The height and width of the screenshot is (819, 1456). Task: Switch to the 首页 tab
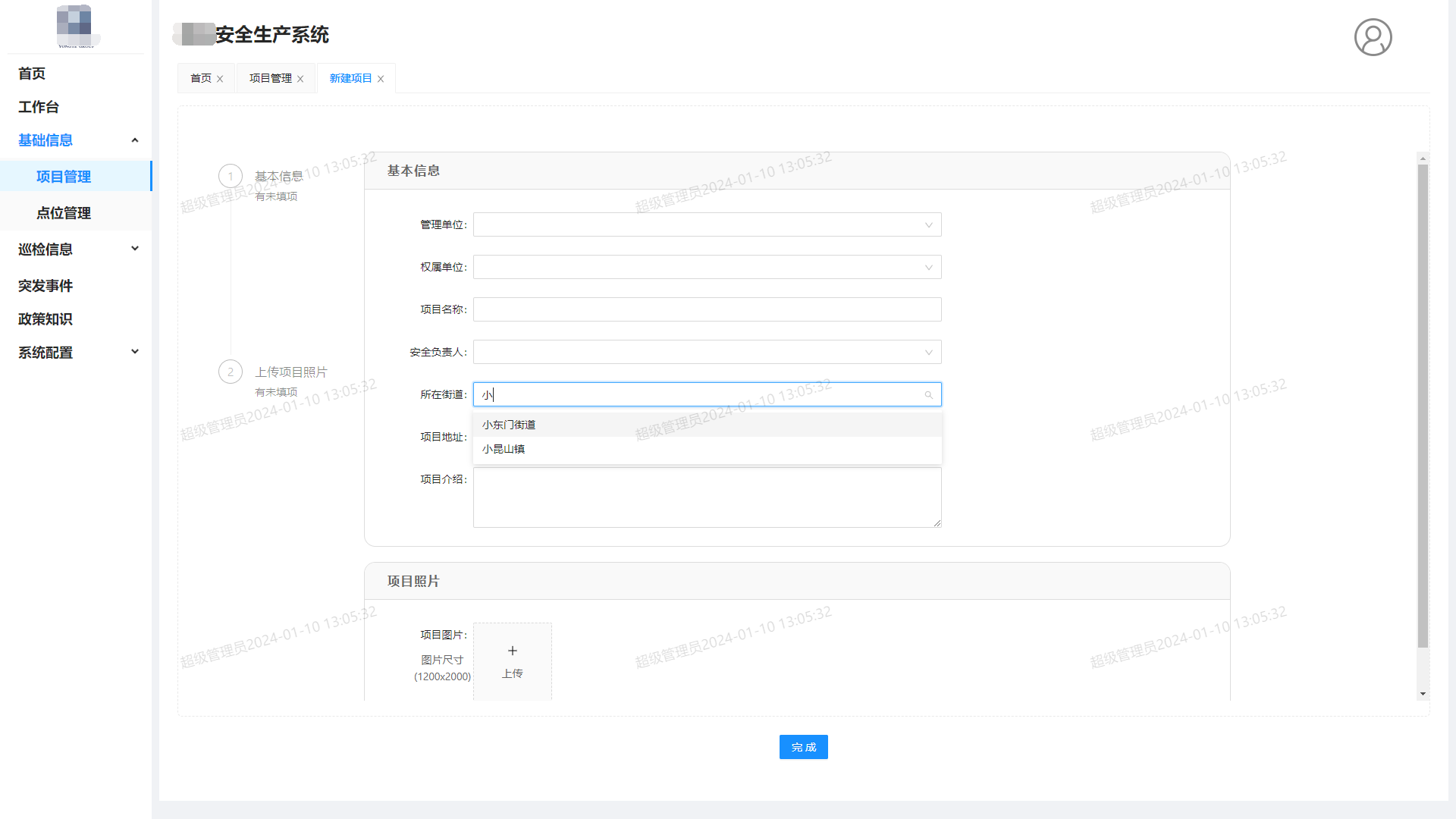pyautogui.click(x=201, y=78)
